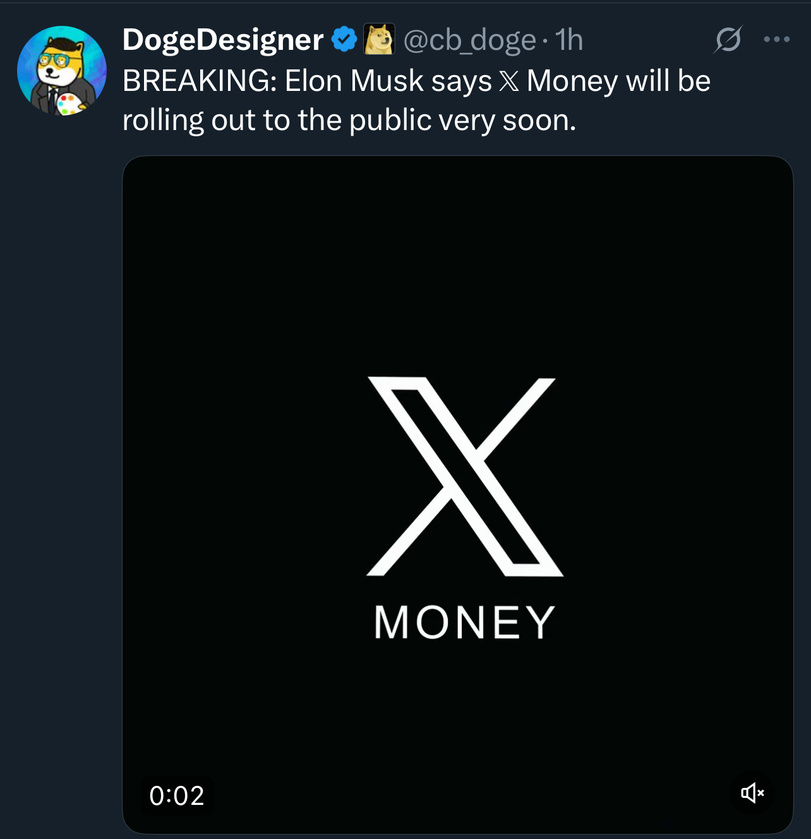This screenshot has width=811, height=839.
Task: Open the three-dot more options menu
Action: [776, 40]
